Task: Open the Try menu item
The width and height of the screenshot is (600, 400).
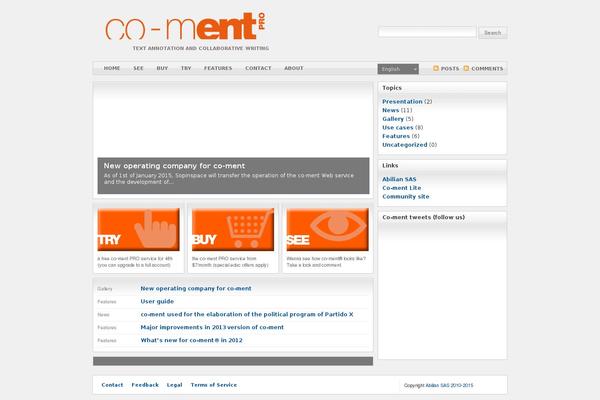Action: pos(186,68)
